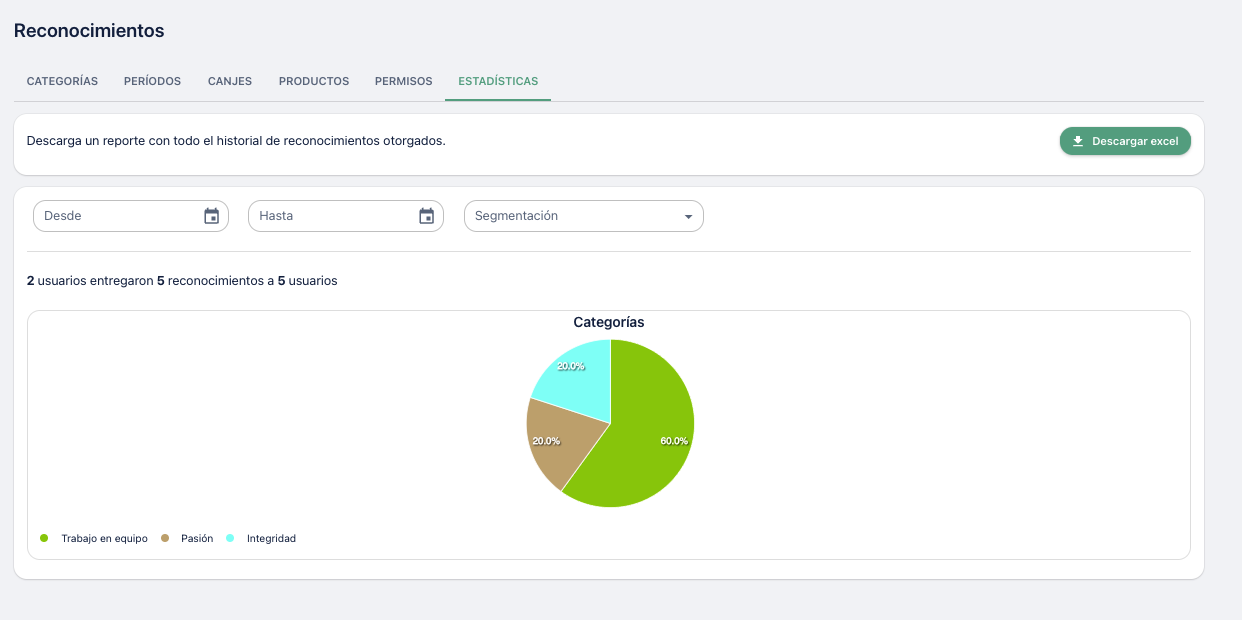
Task: Click the download icon in Descargar excel
Action: coord(1078,141)
